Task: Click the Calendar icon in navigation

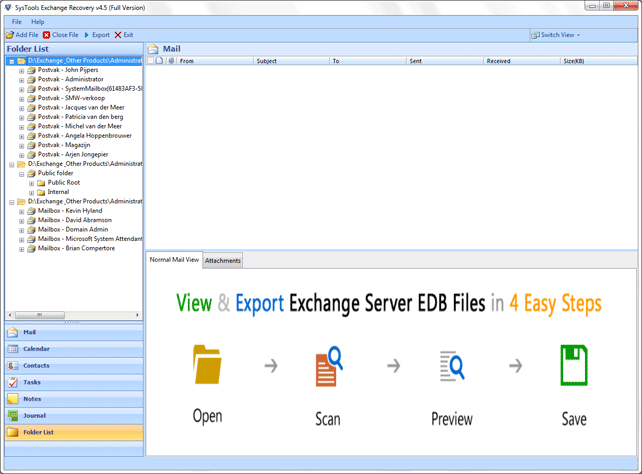Action: click(x=13, y=349)
